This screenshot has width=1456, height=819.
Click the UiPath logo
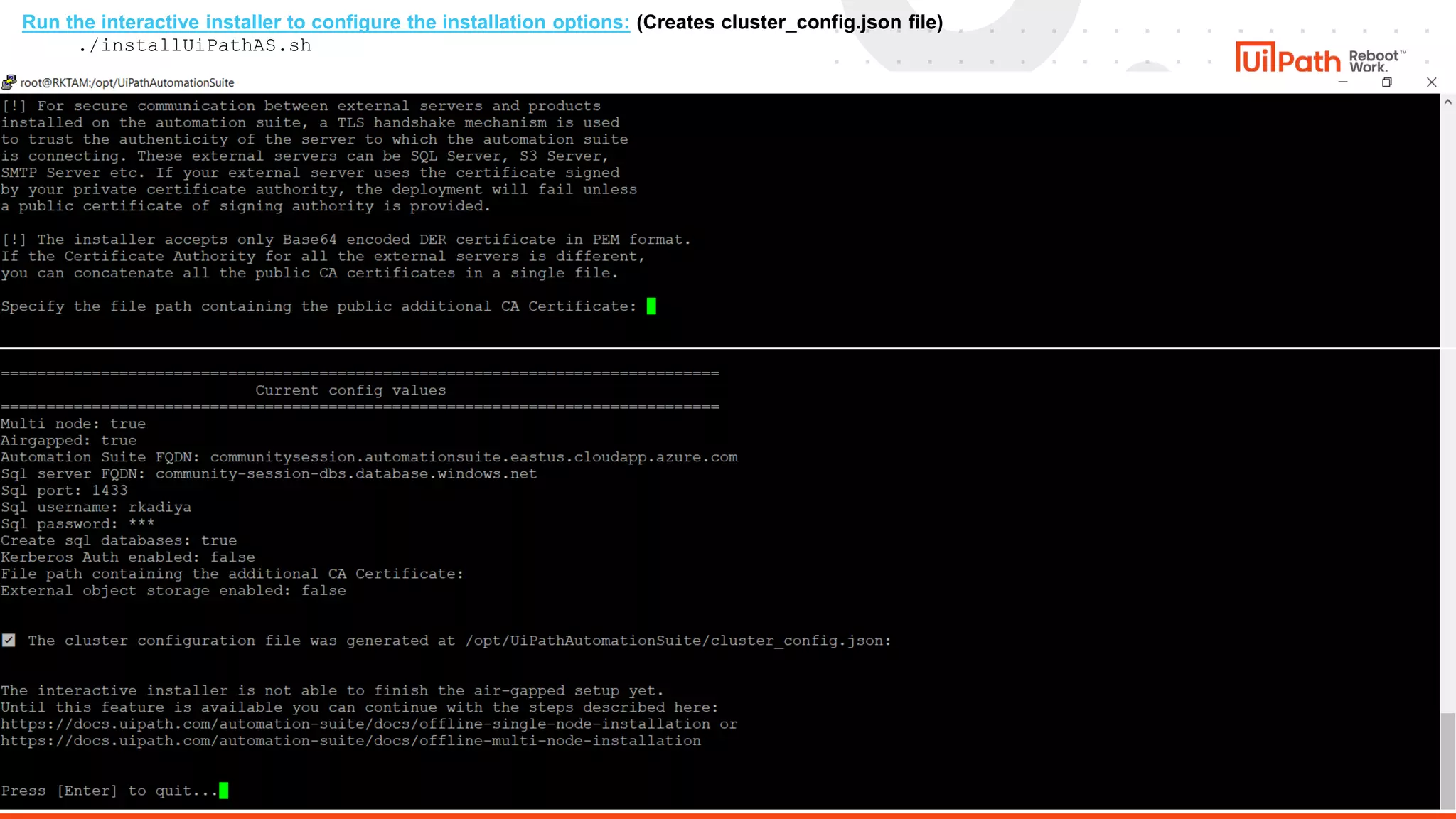coord(1288,58)
